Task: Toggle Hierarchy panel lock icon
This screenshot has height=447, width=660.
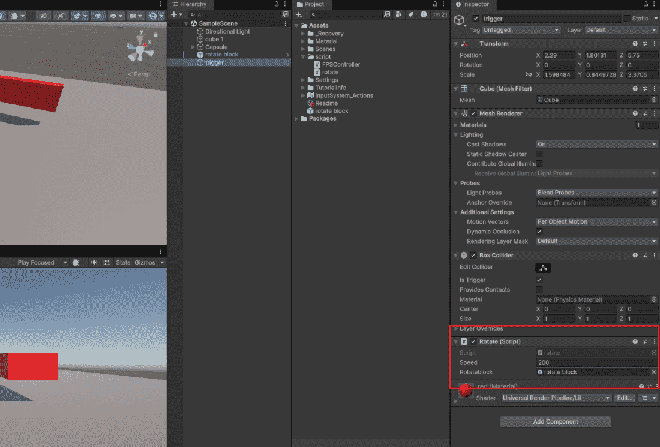Action: tap(277, 4)
